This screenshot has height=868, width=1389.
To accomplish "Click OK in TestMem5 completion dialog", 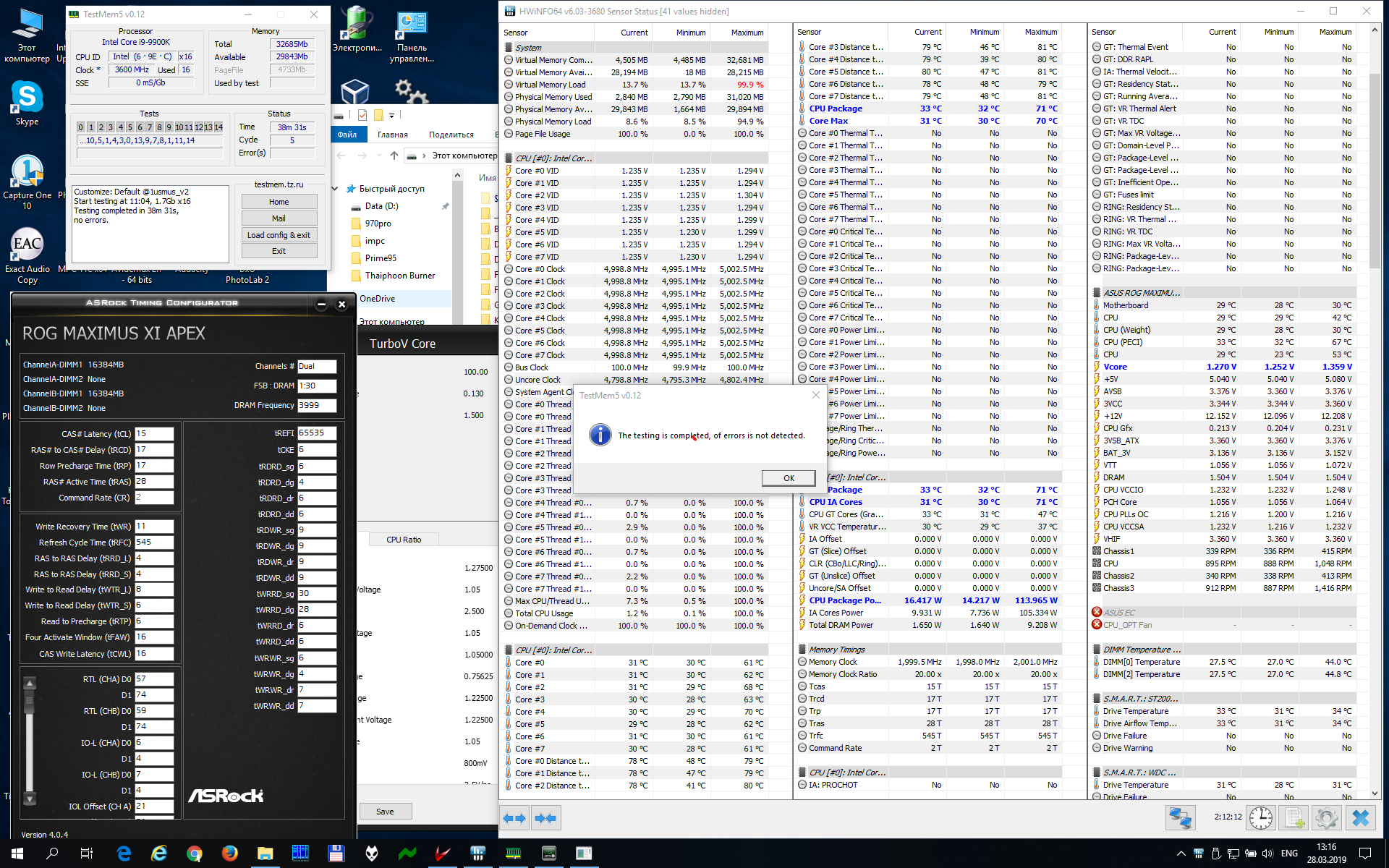I will [x=788, y=478].
